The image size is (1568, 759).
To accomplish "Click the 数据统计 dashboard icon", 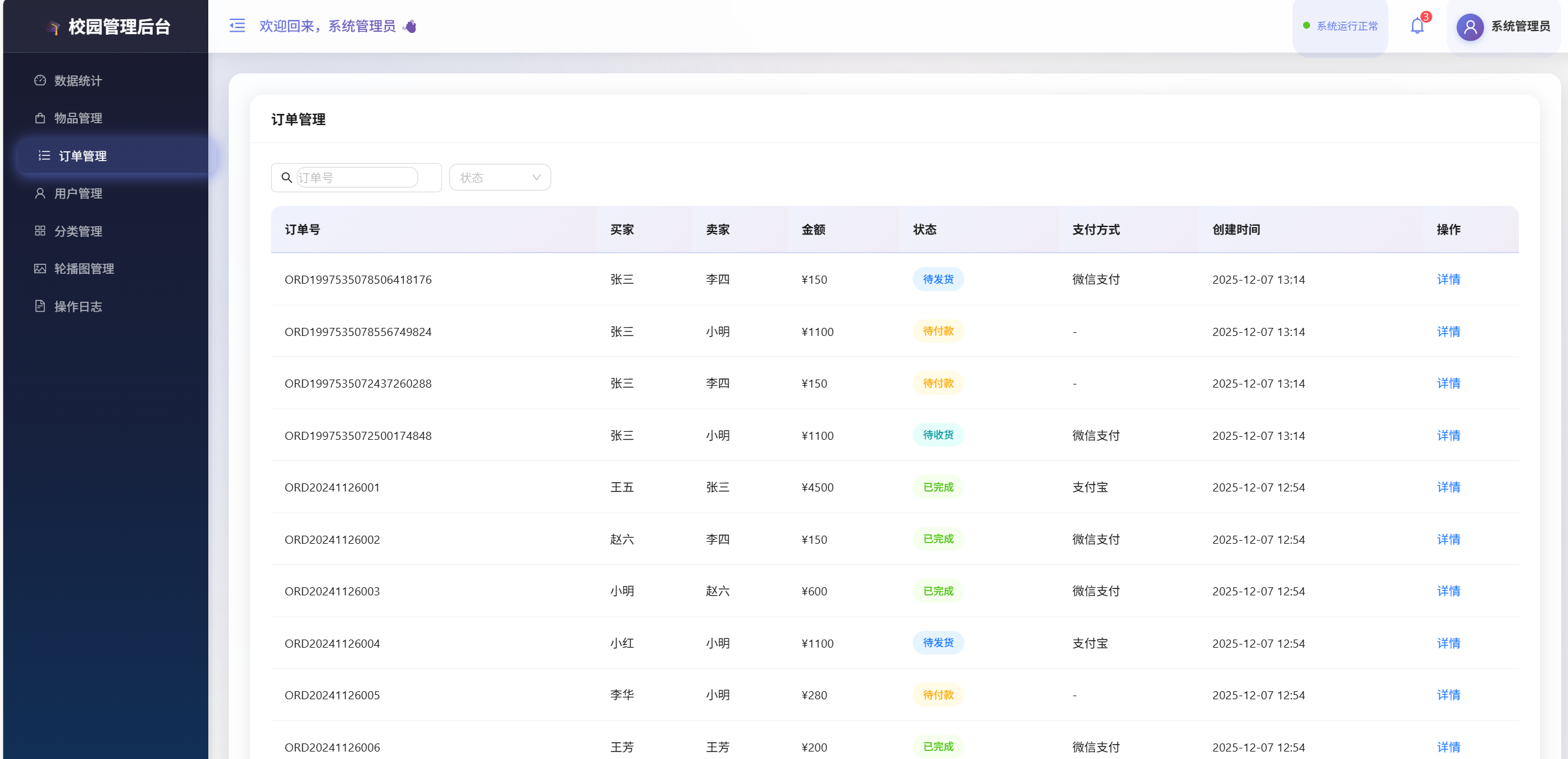I will (x=40, y=80).
